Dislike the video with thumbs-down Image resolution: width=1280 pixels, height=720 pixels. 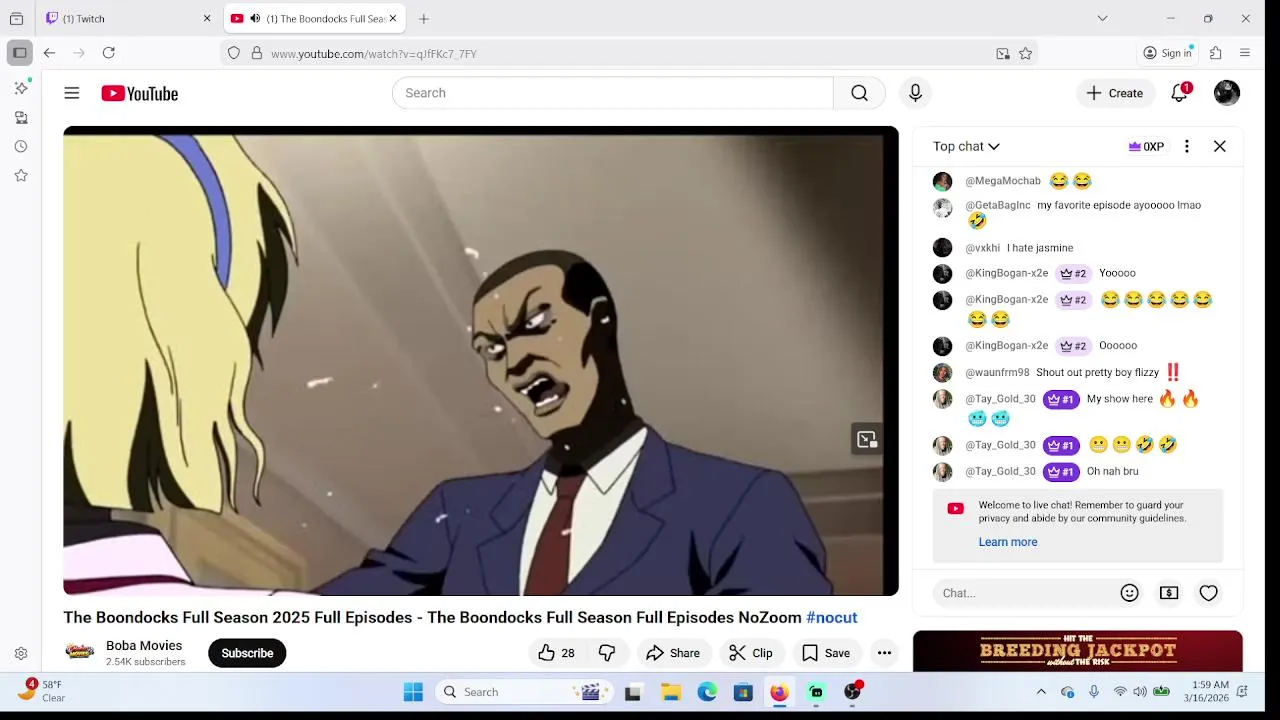(607, 653)
